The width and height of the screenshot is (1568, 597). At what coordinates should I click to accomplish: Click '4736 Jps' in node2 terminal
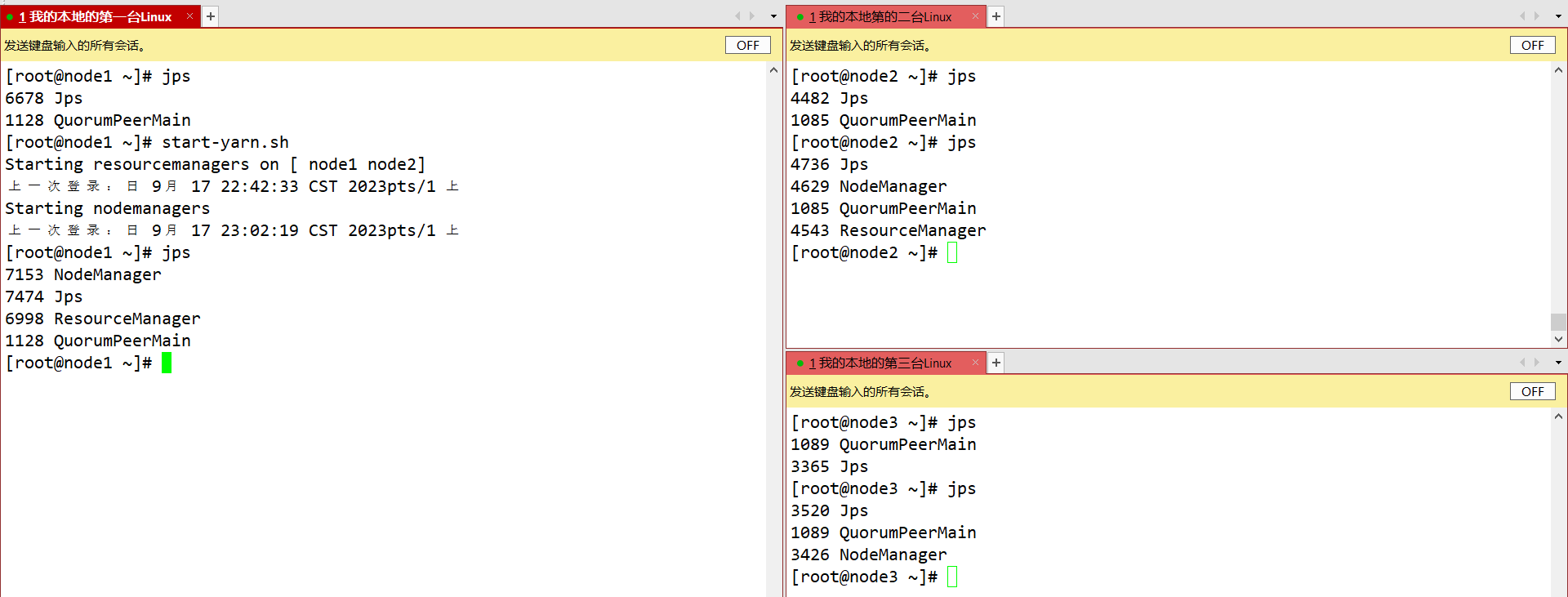(830, 164)
